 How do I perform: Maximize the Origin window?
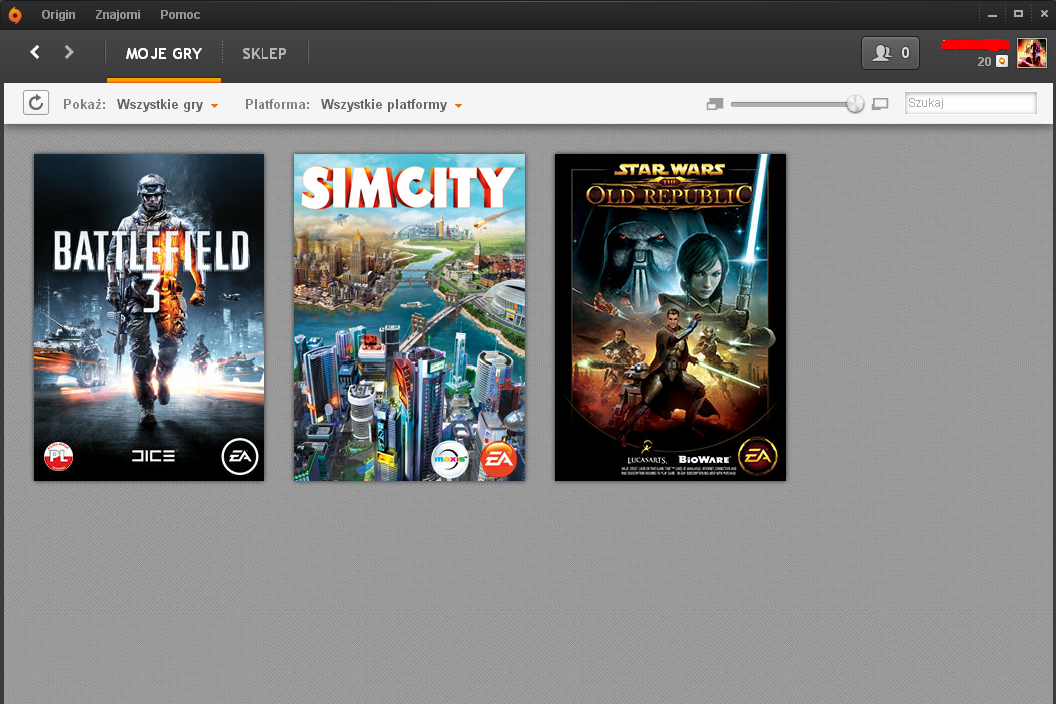1018,13
